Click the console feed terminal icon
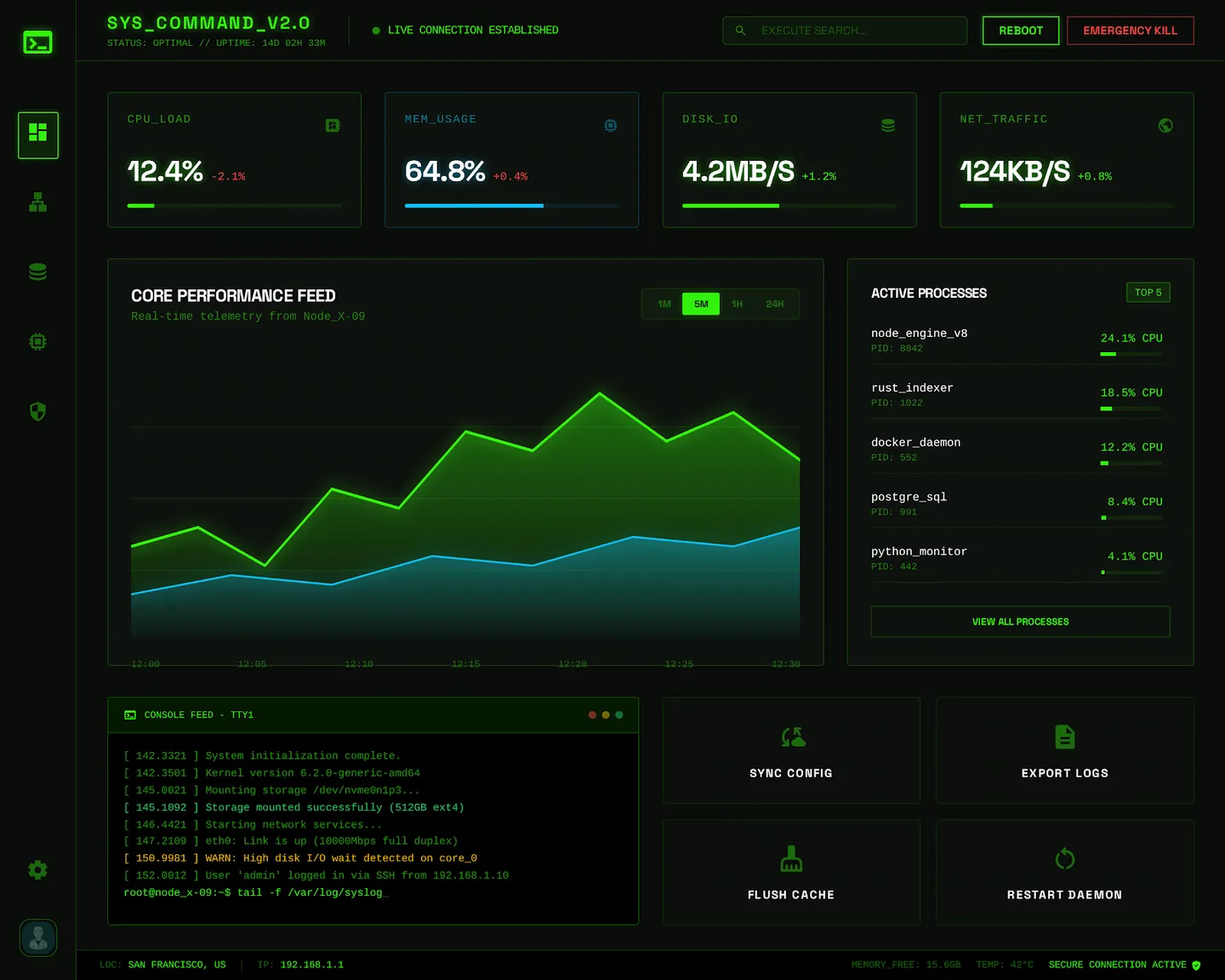 point(130,715)
